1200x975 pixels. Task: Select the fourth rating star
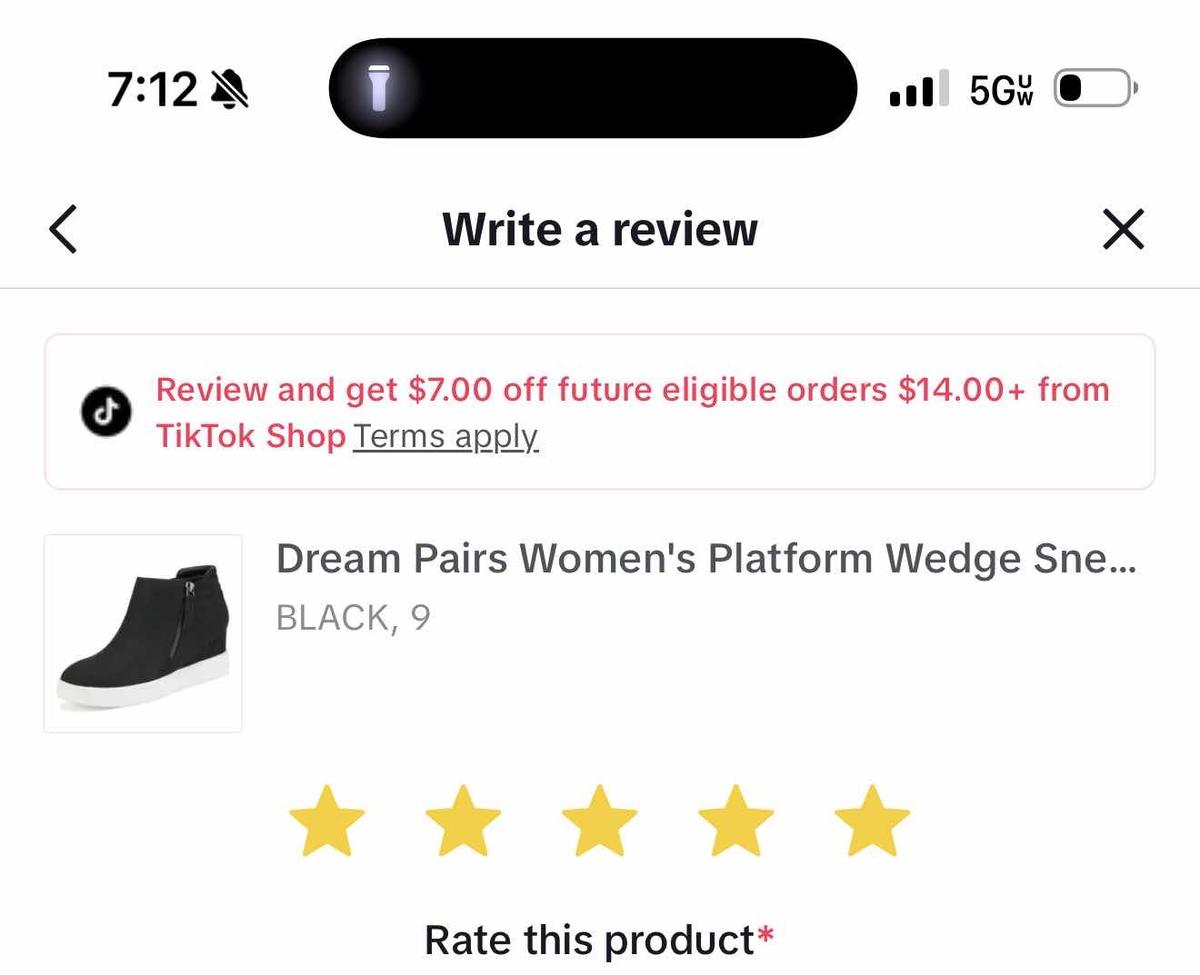736,820
